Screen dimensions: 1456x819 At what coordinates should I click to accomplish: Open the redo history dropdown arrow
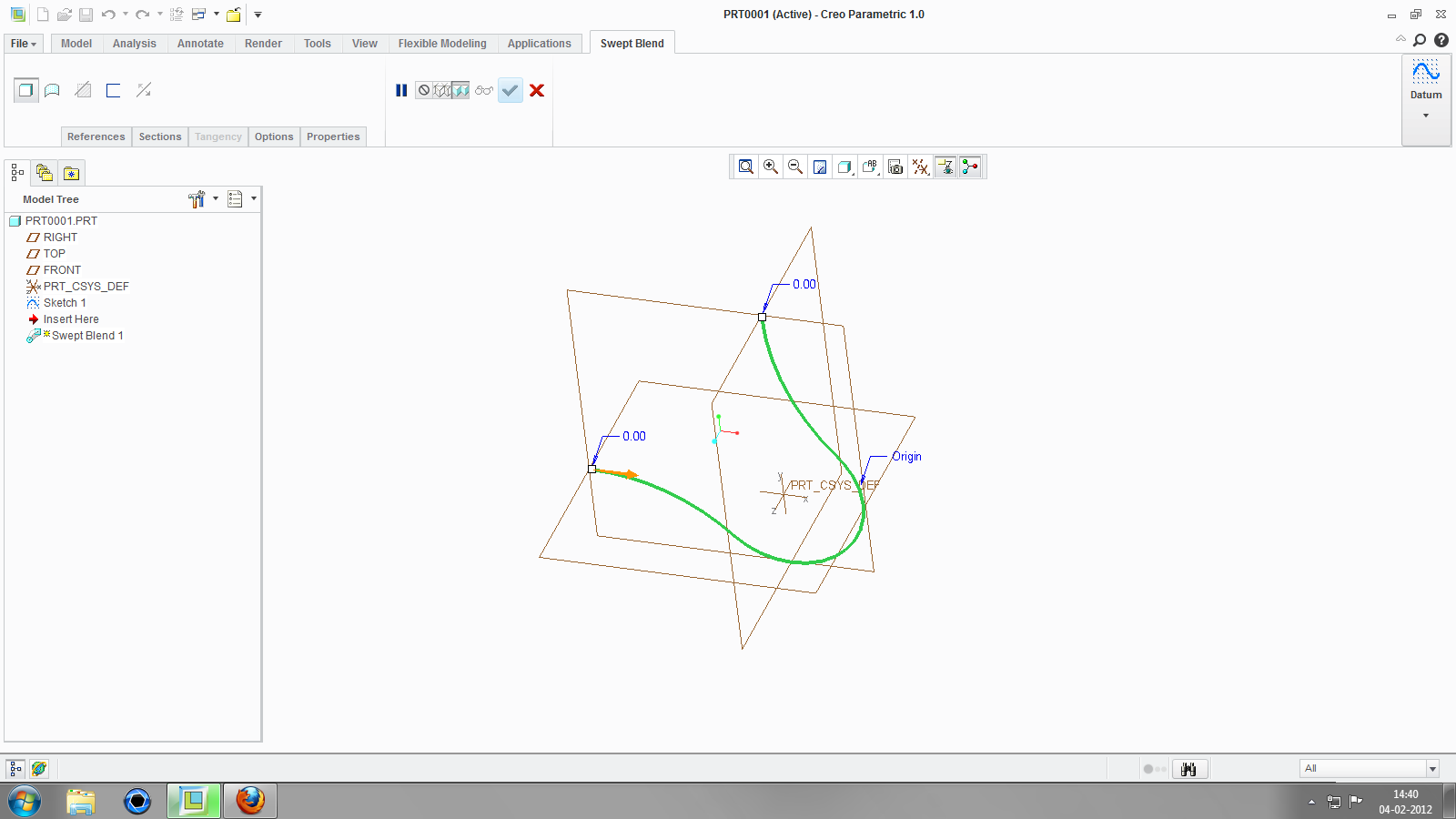coord(160,15)
